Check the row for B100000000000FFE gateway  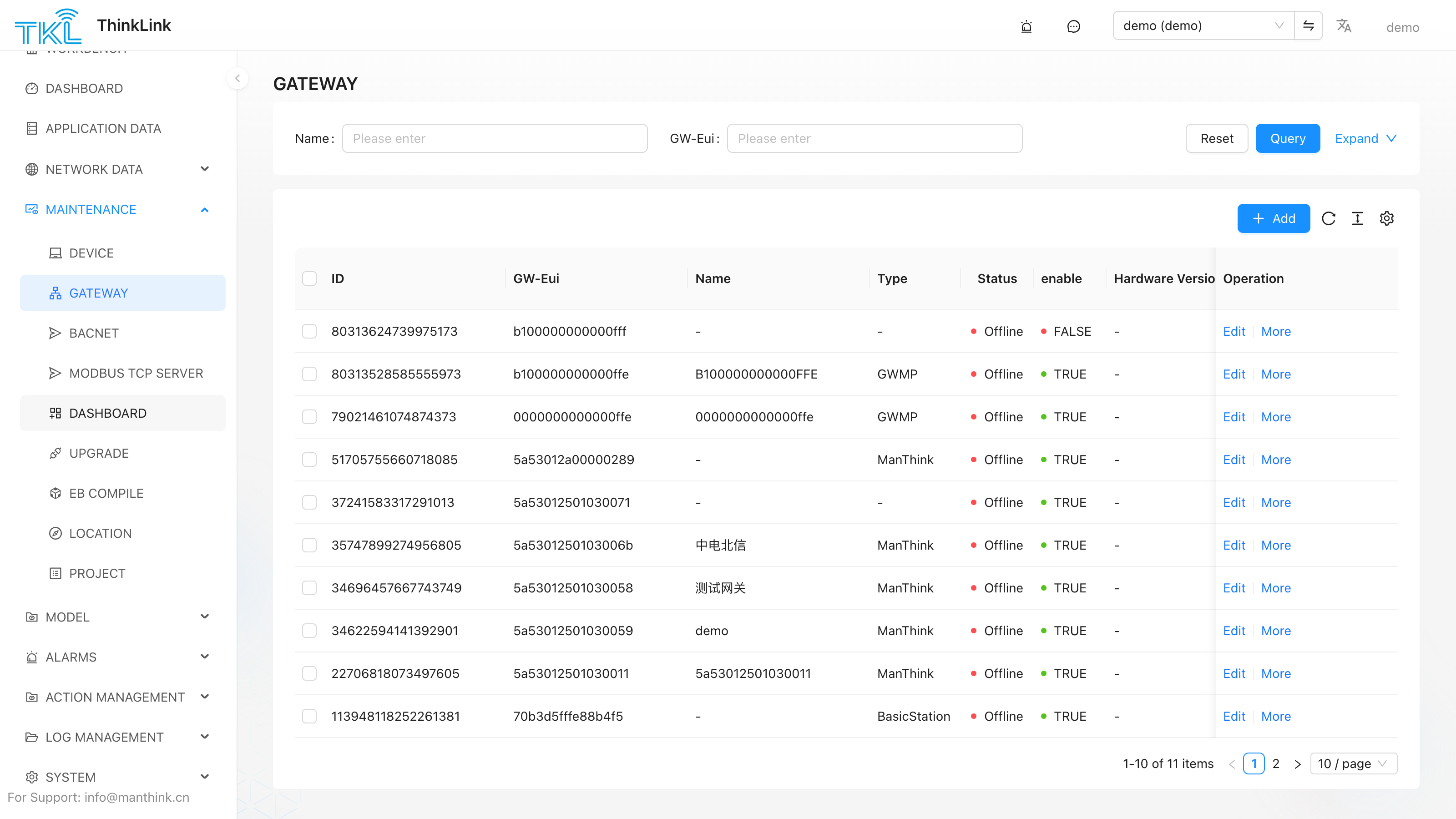coord(309,374)
